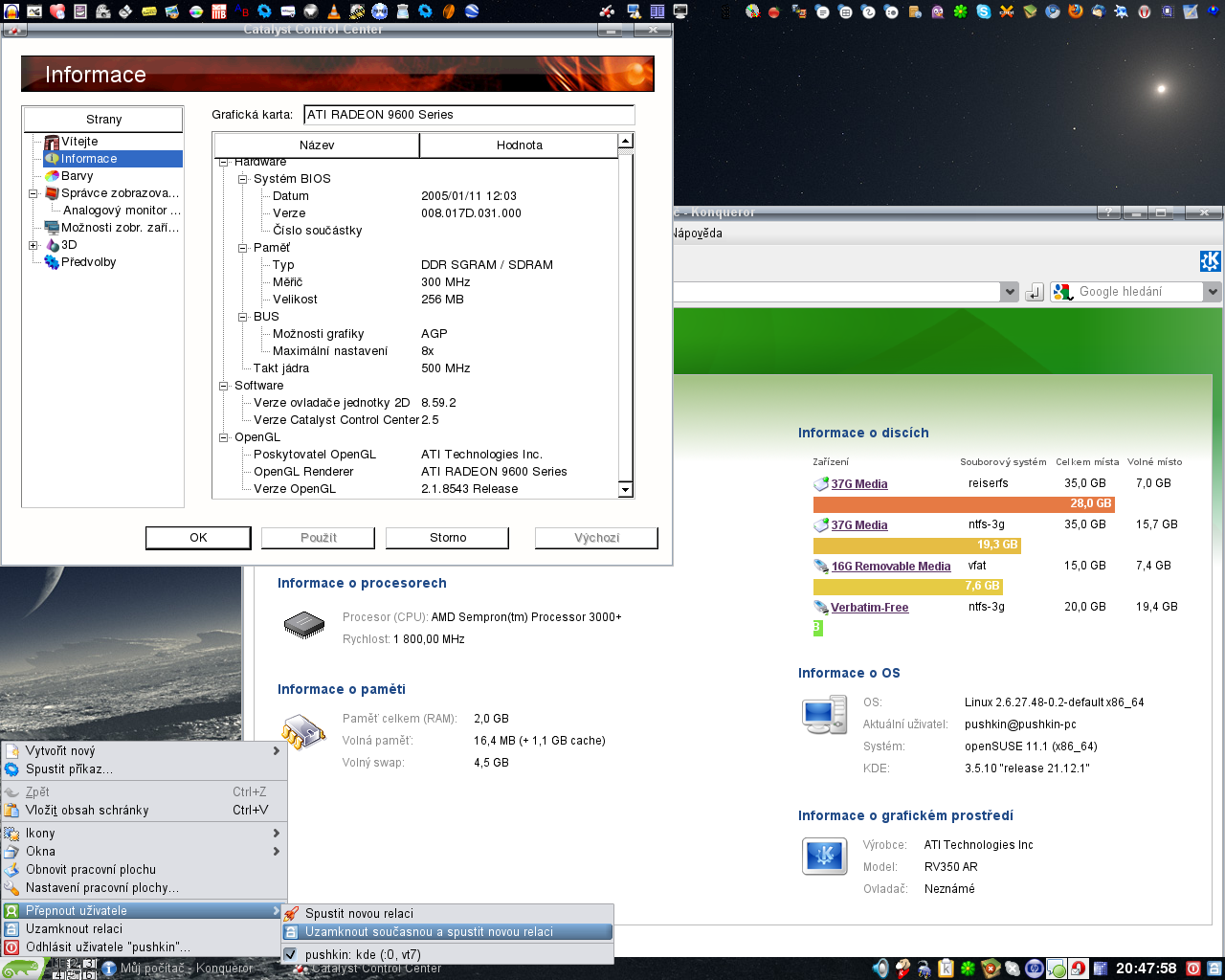Screen dimensions: 1225x980
Task: Click the Vítejte welcome page icon
Action: point(52,142)
